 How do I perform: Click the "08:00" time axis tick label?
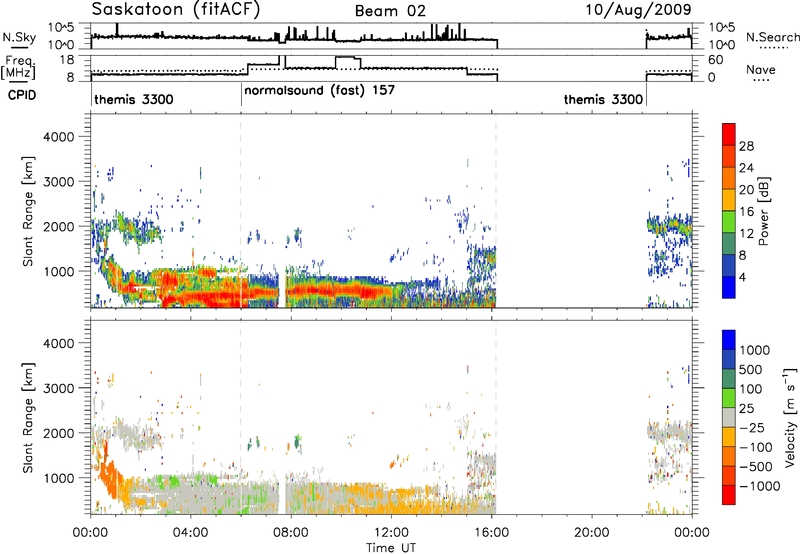pos(290,533)
